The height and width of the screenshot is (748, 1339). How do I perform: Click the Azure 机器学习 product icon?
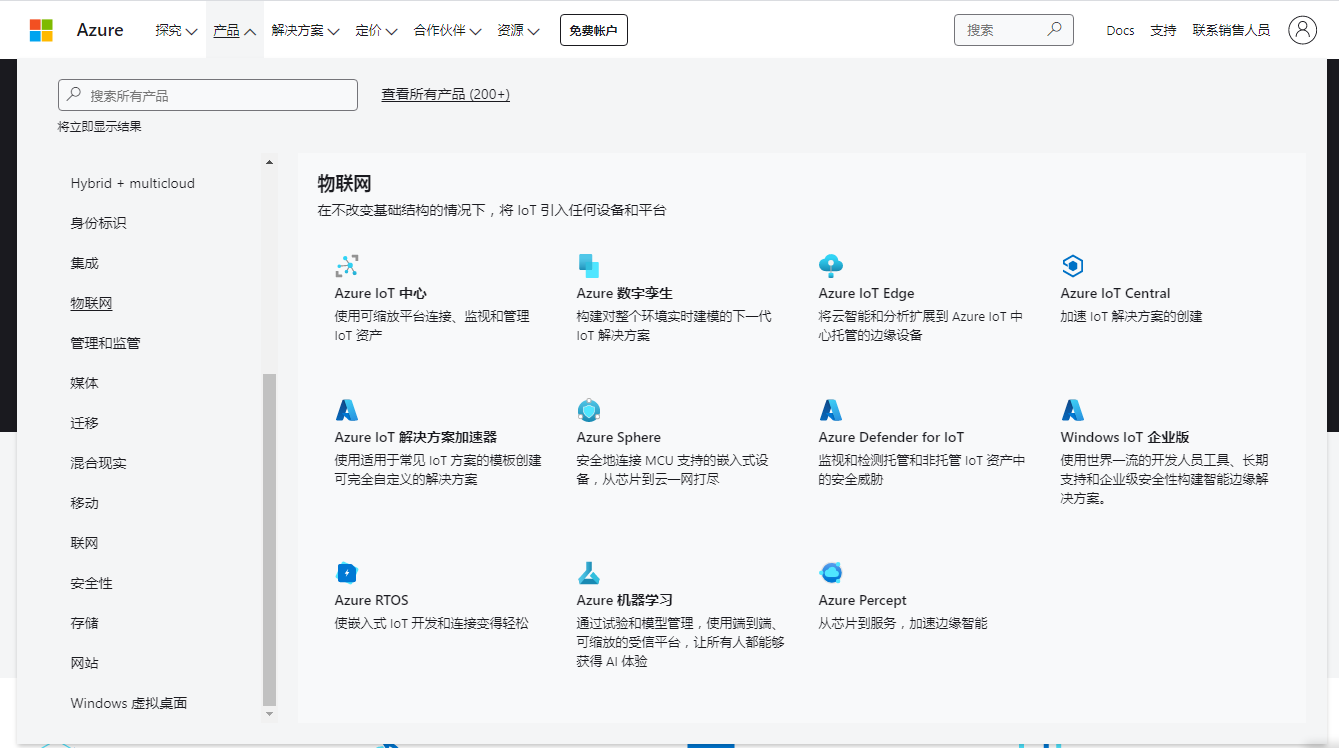[588, 573]
